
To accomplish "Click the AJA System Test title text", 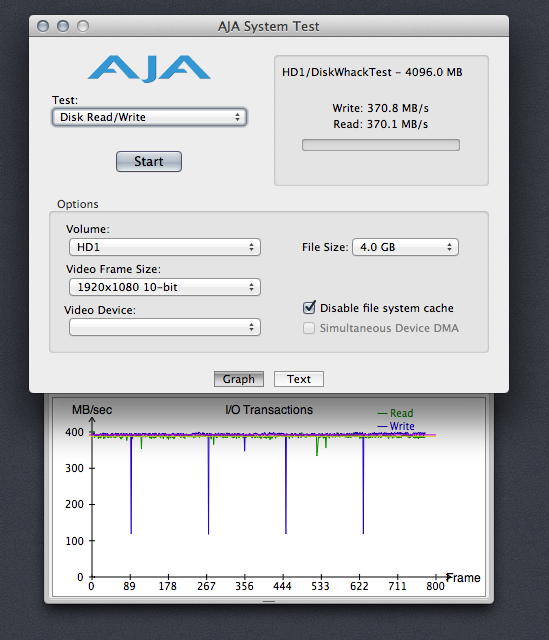I will (269, 27).
